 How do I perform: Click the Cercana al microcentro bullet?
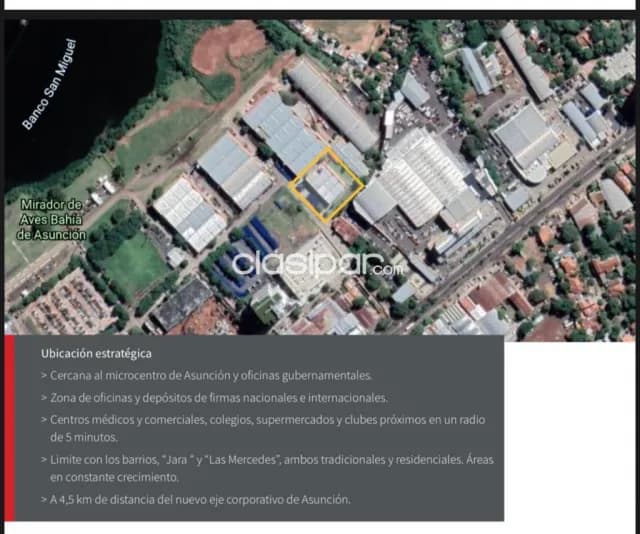207,376
